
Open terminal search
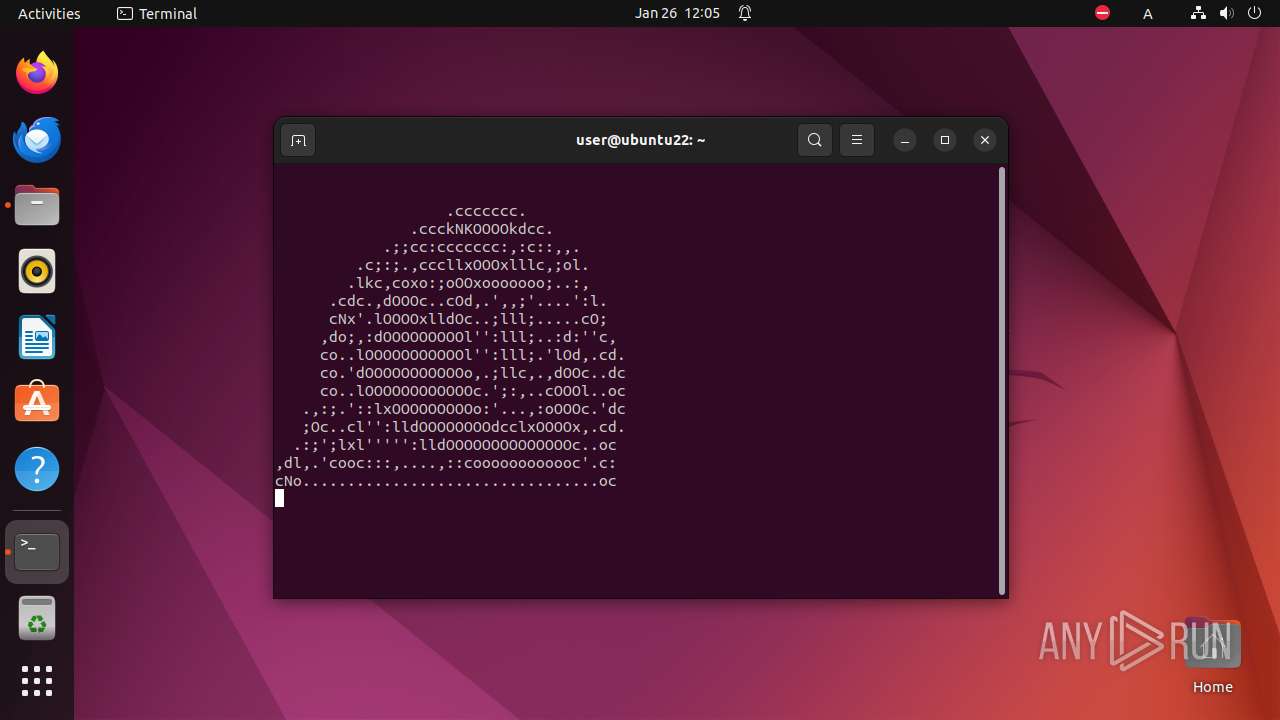click(815, 140)
